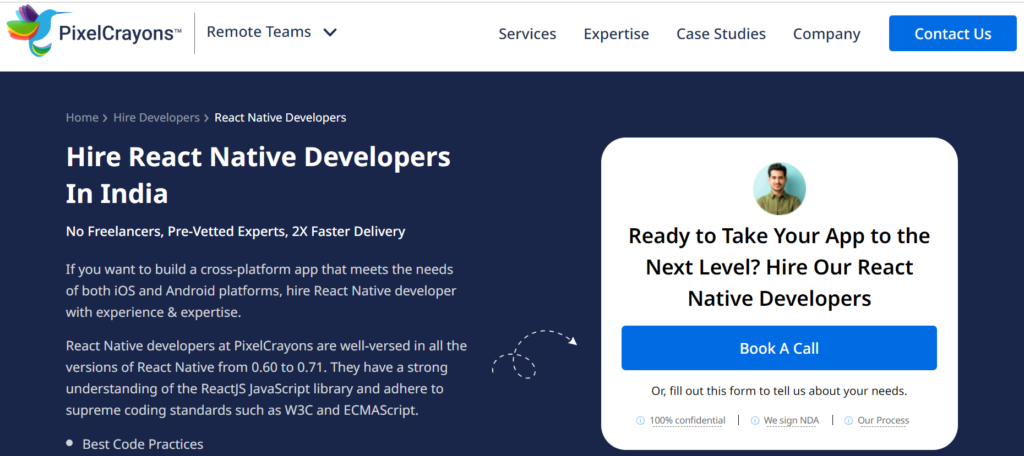Open the Services menu
Image resolution: width=1024 pixels, height=456 pixels.
(x=527, y=34)
